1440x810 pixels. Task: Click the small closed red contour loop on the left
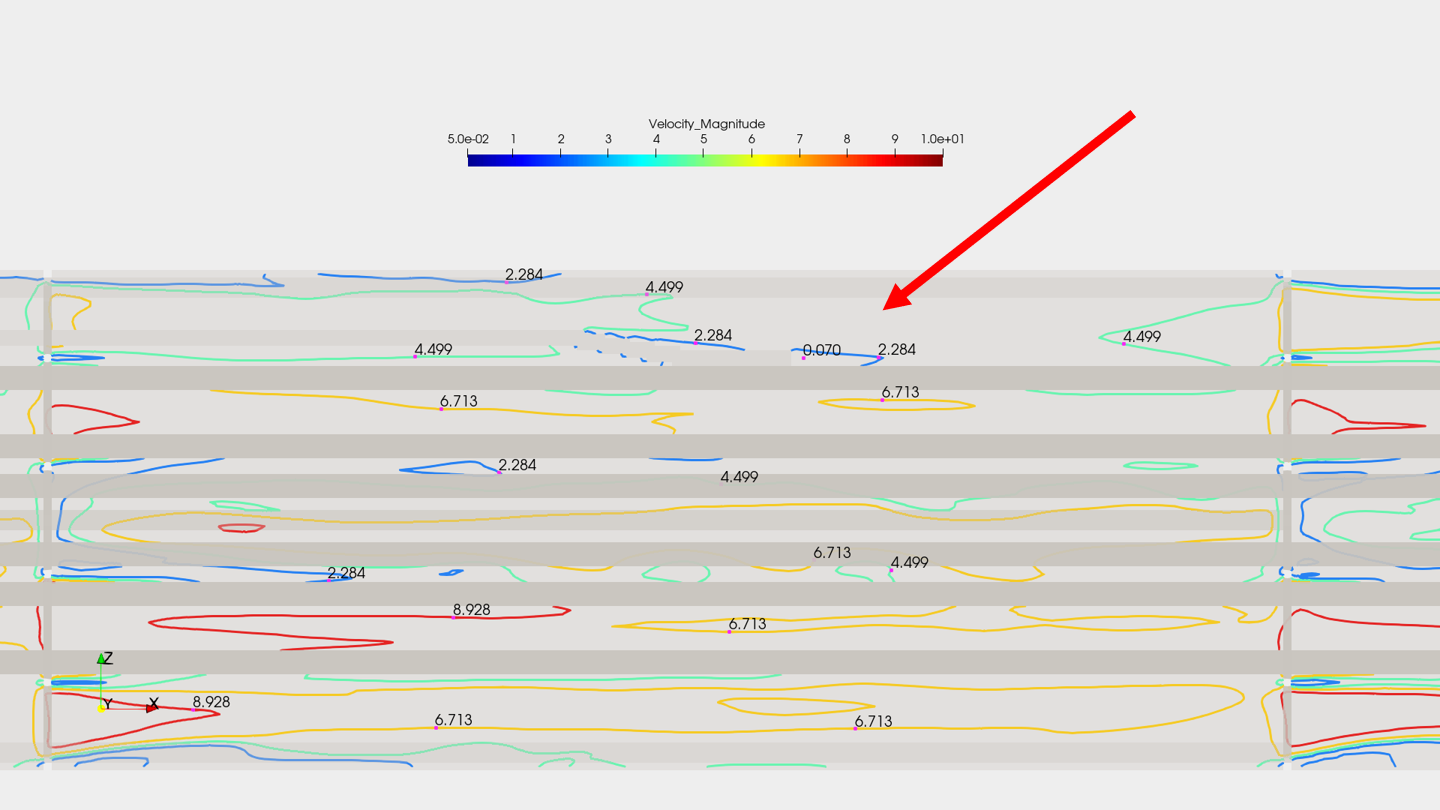tap(241, 528)
